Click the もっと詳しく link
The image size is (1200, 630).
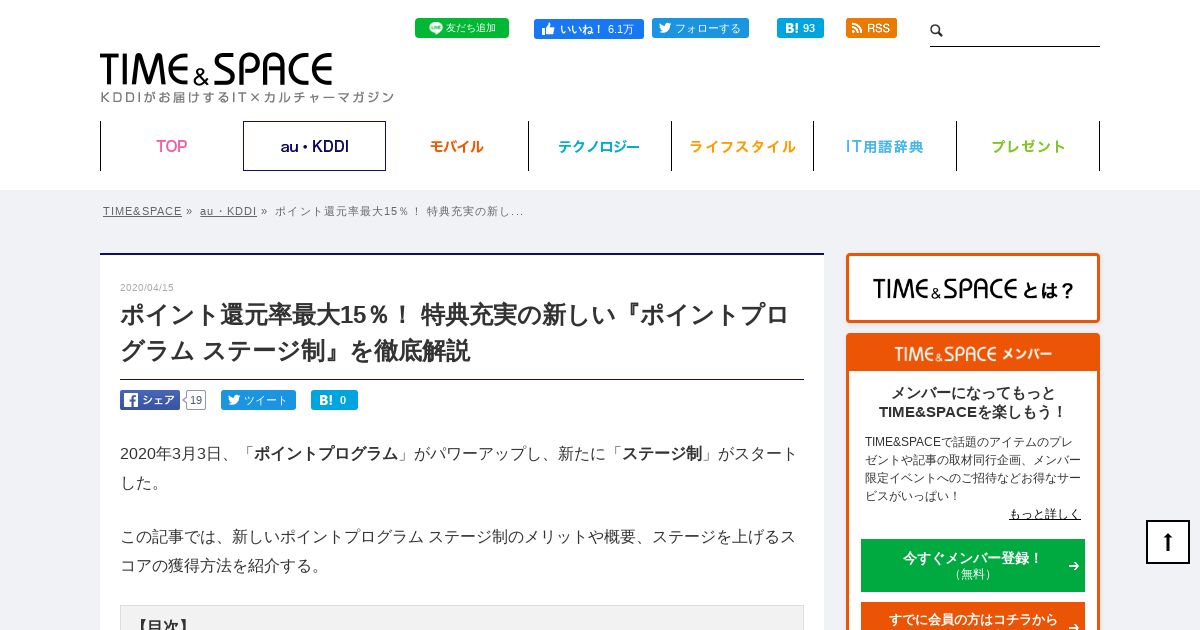tap(1045, 513)
